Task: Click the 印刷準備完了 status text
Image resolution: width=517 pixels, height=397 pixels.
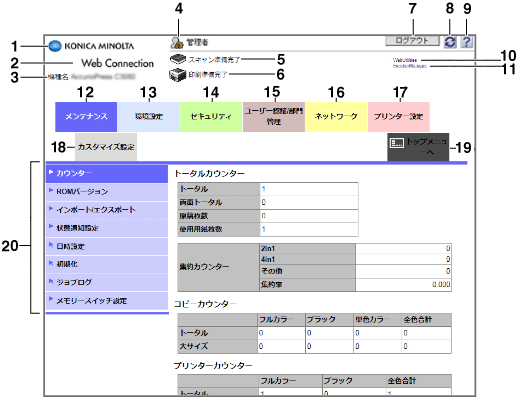Action: (x=208, y=75)
